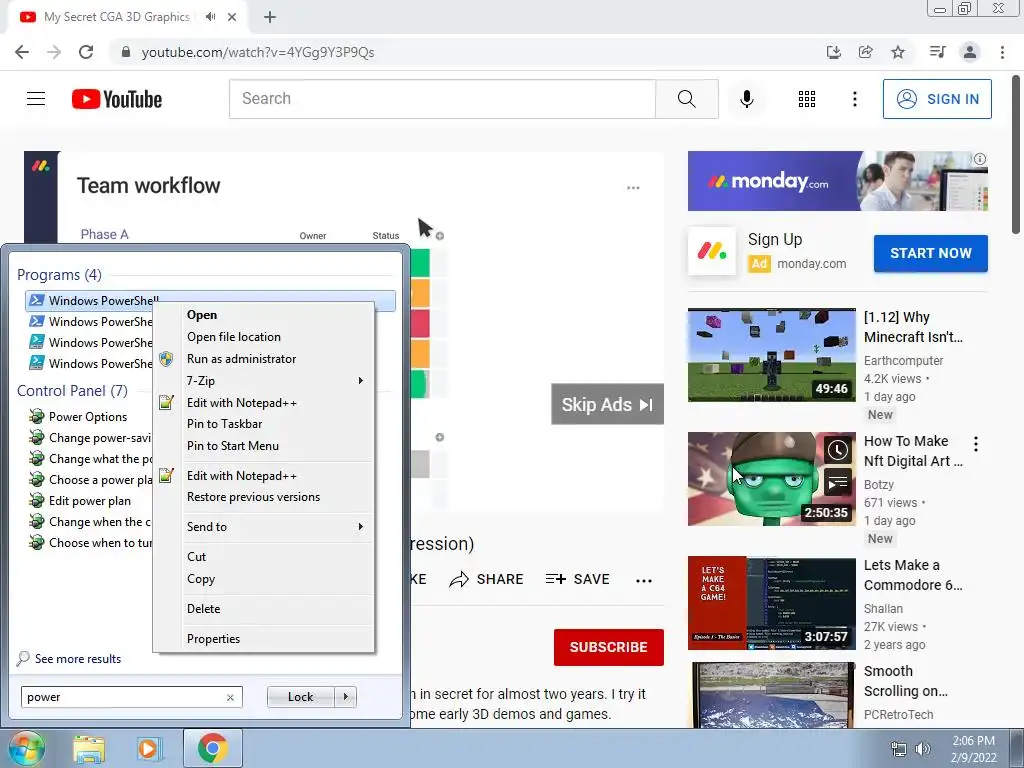Open Minecraft video thumbnail 49:46
1024x768 pixels.
pos(771,355)
